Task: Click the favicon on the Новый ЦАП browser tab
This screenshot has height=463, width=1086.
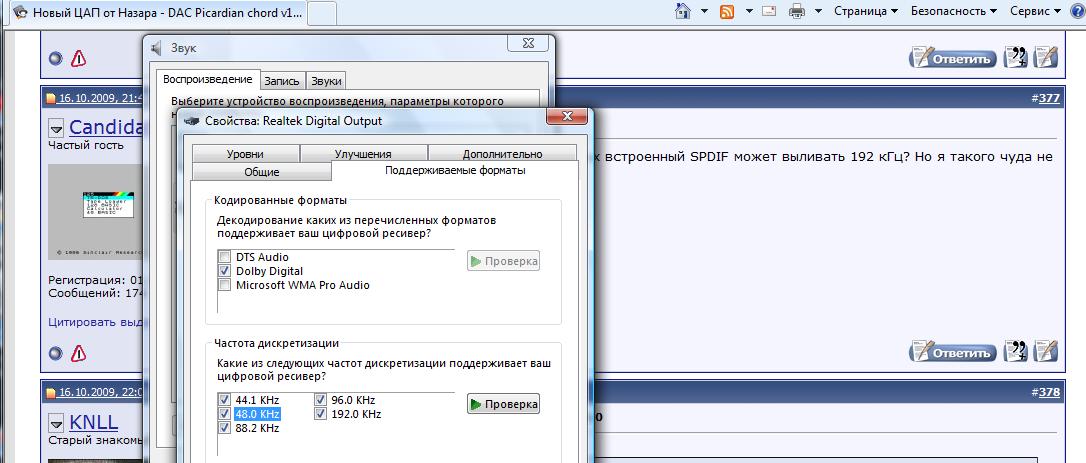Action: (21, 12)
